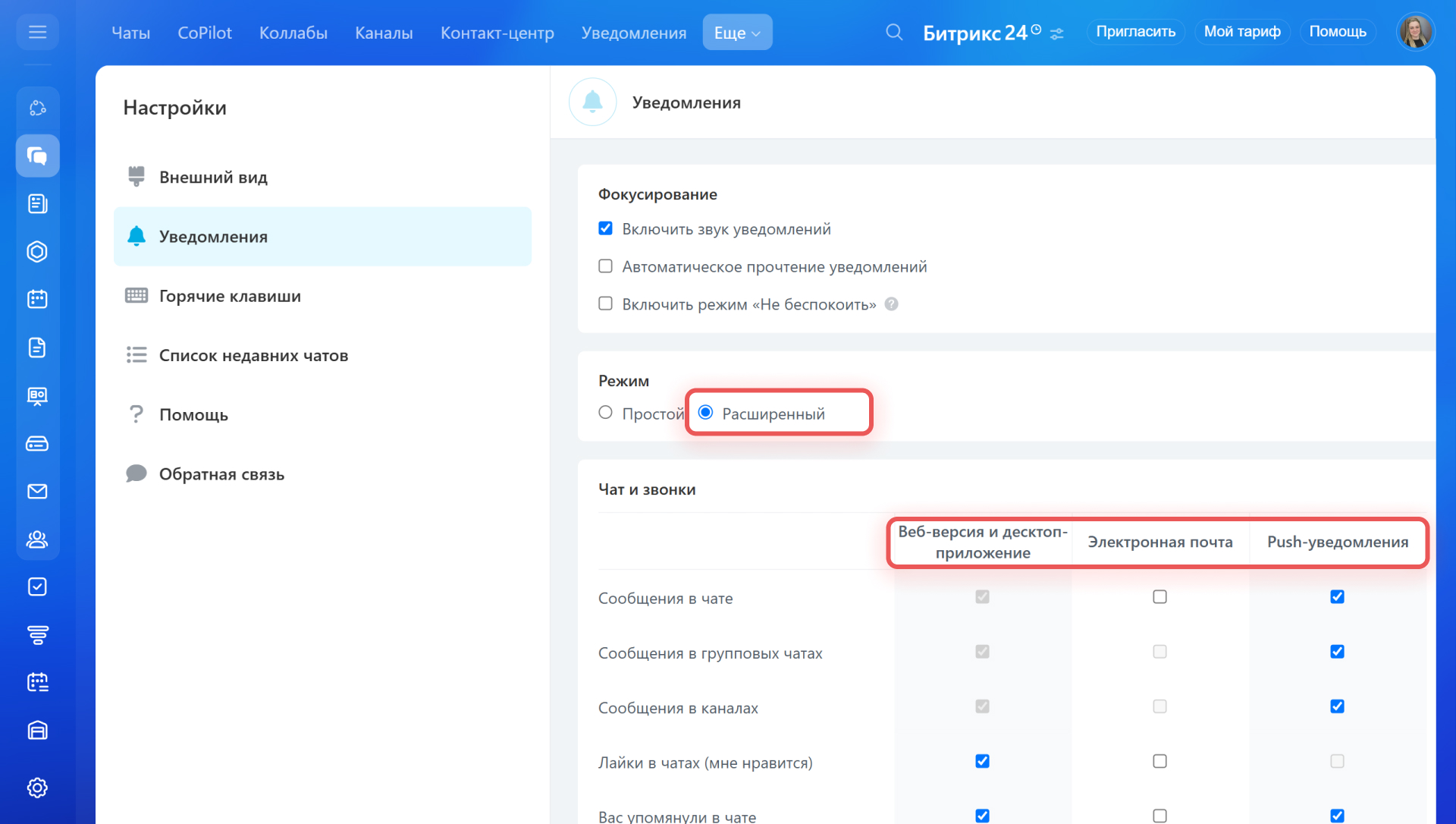Open the drive sidebar icon
This screenshot has width=1456, height=824.
[37, 443]
